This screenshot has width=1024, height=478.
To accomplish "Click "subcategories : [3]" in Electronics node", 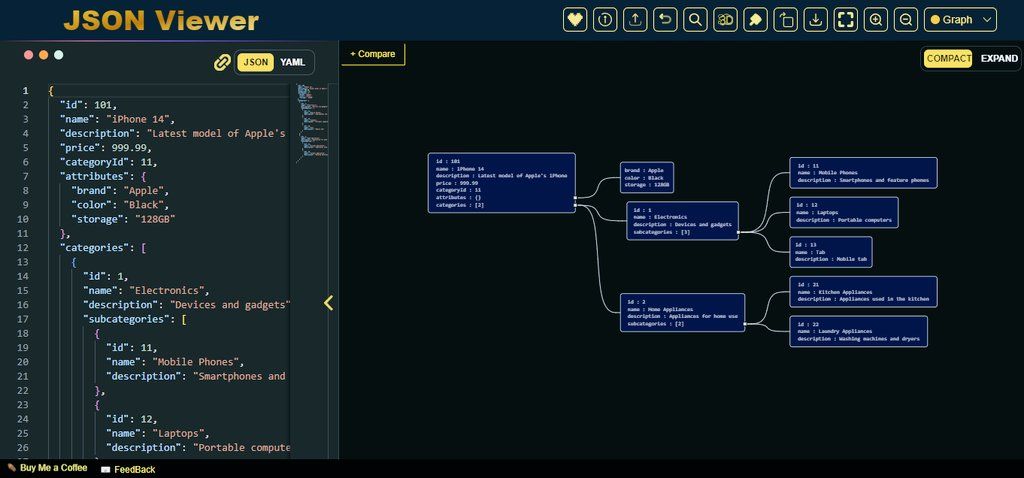I will pos(662,232).
